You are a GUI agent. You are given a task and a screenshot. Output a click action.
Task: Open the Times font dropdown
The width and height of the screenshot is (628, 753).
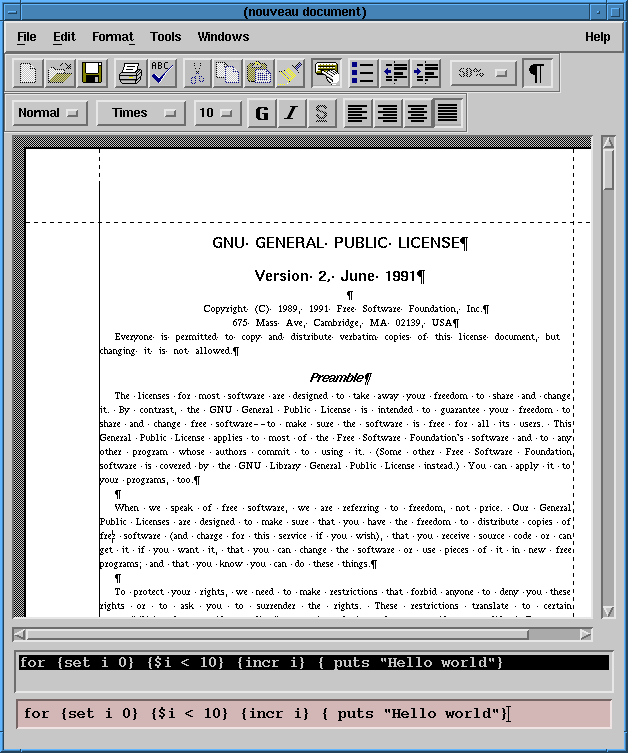(141, 113)
